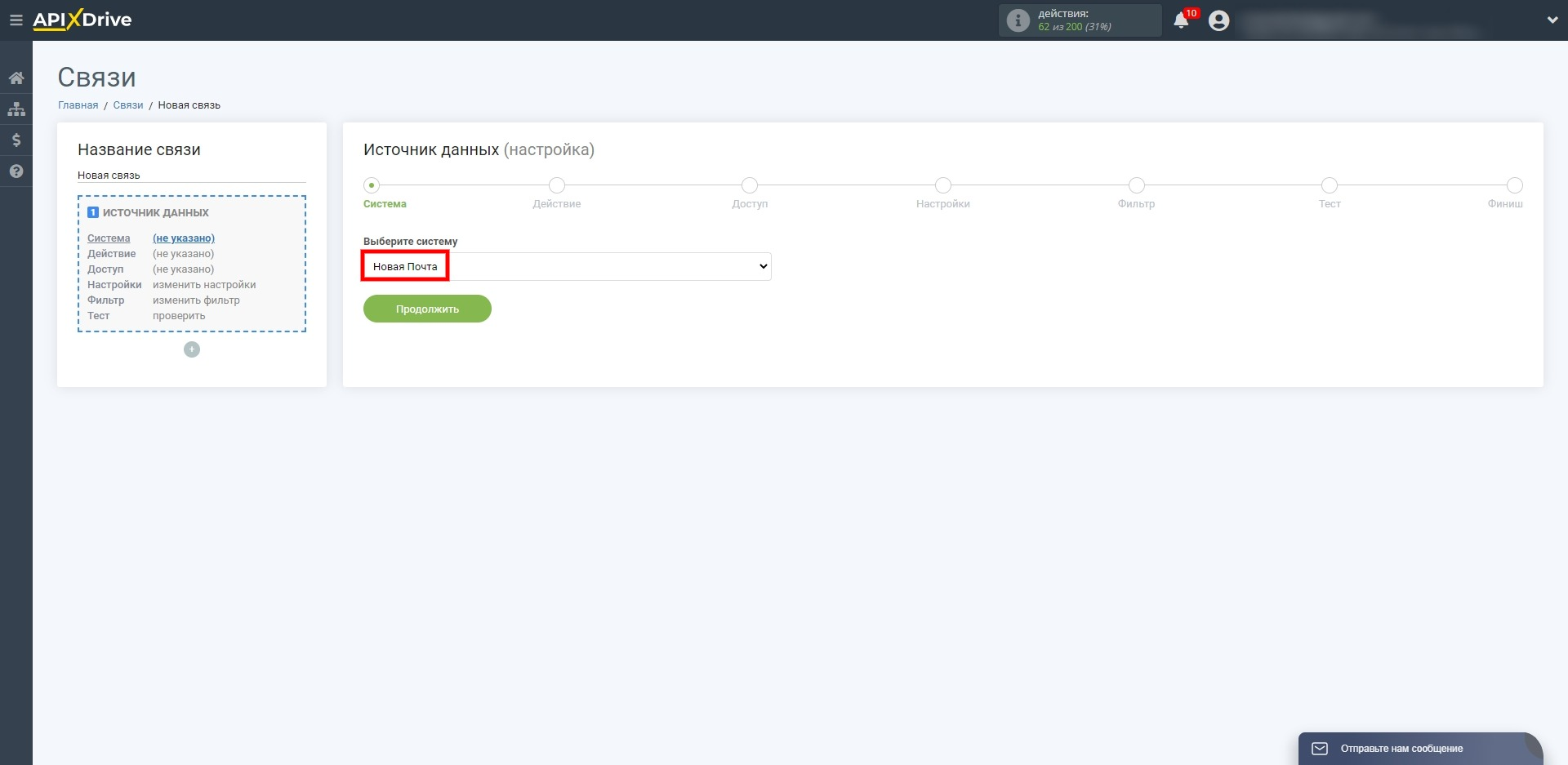Open the home icon in sidebar
Image resolution: width=1568 pixels, height=765 pixels.
tap(16, 78)
